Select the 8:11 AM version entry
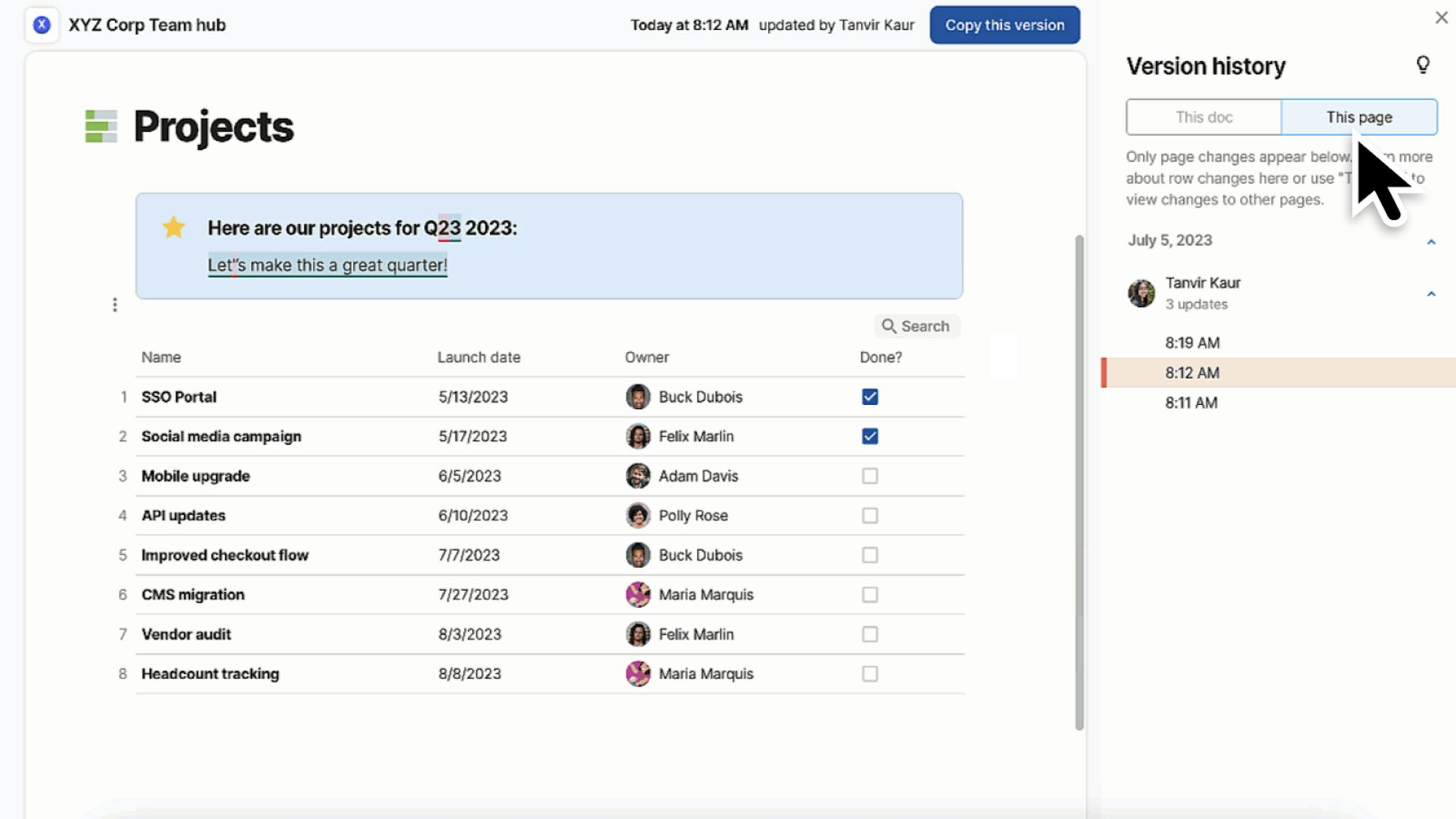The width and height of the screenshot is (1456, 819). (1191, 403)
